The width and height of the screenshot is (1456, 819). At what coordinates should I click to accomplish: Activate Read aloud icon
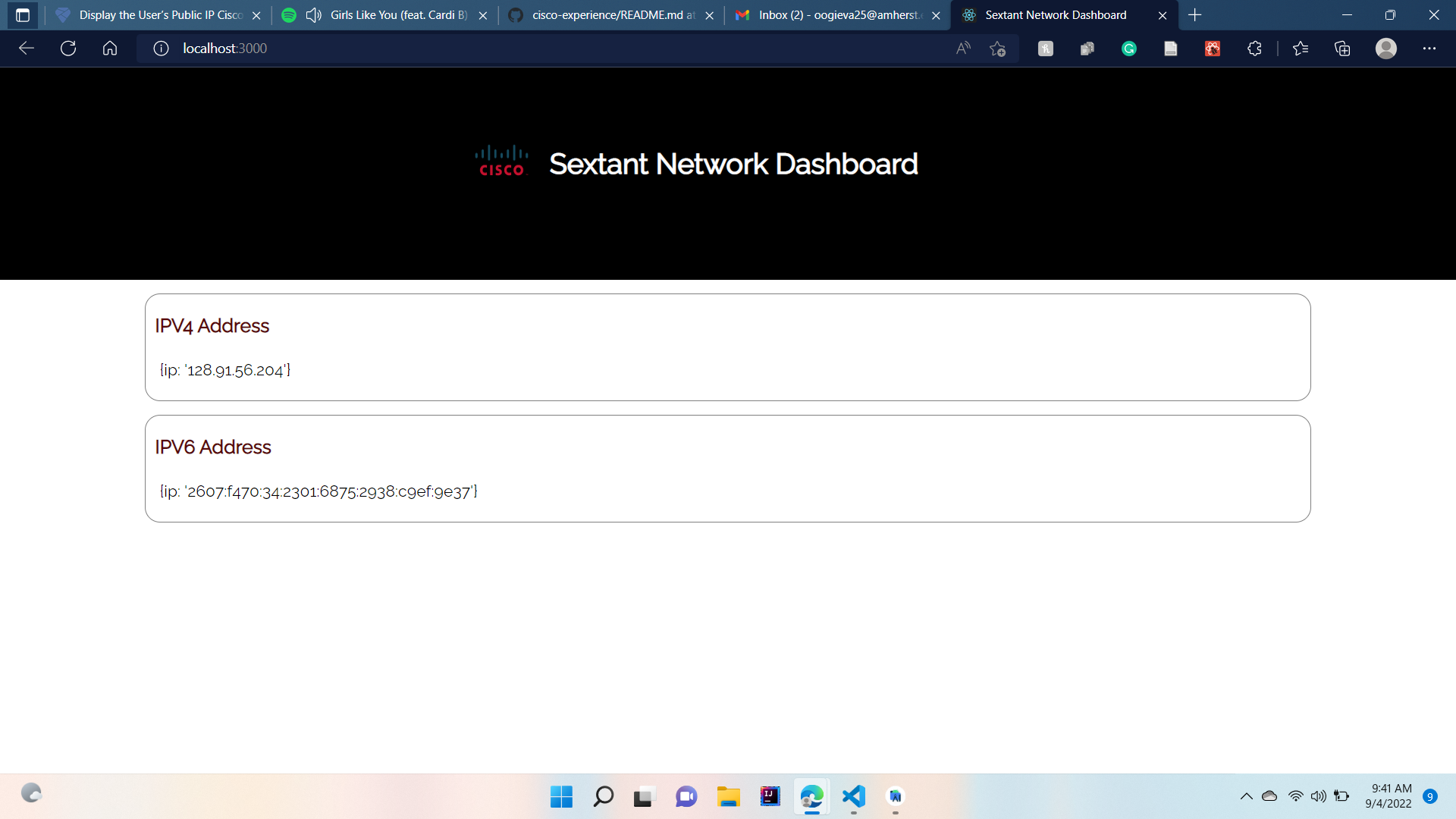[x=963, y=49]
